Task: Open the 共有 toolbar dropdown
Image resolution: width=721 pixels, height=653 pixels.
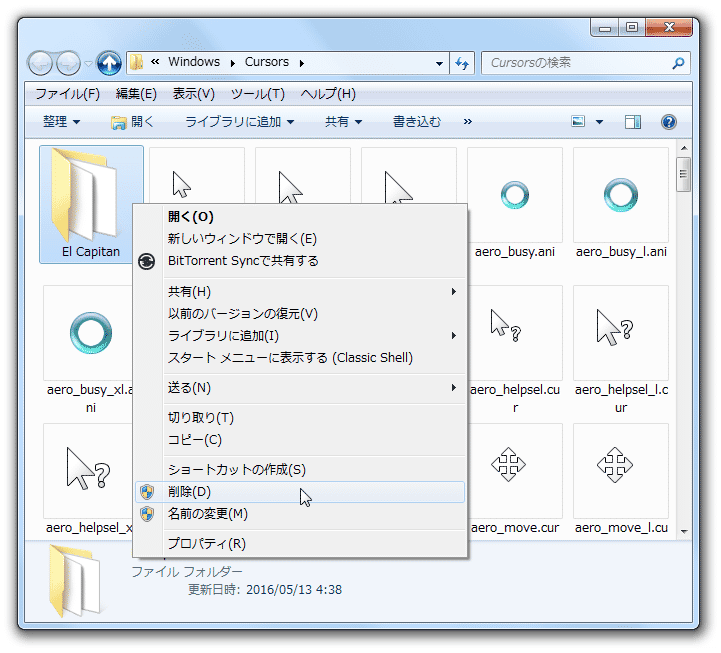Action: tap(343, 121)
